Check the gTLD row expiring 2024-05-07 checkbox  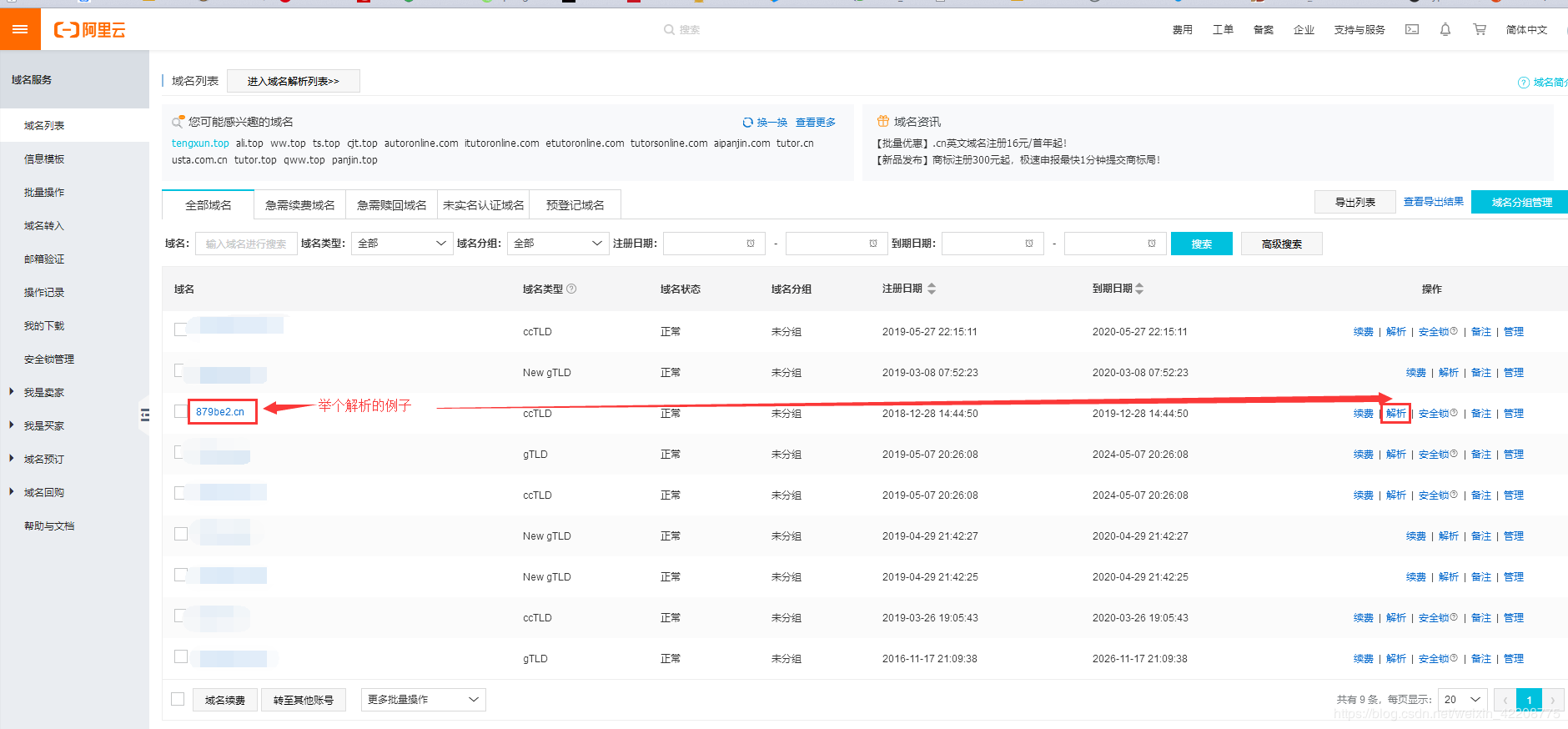(x=180, y=452)
